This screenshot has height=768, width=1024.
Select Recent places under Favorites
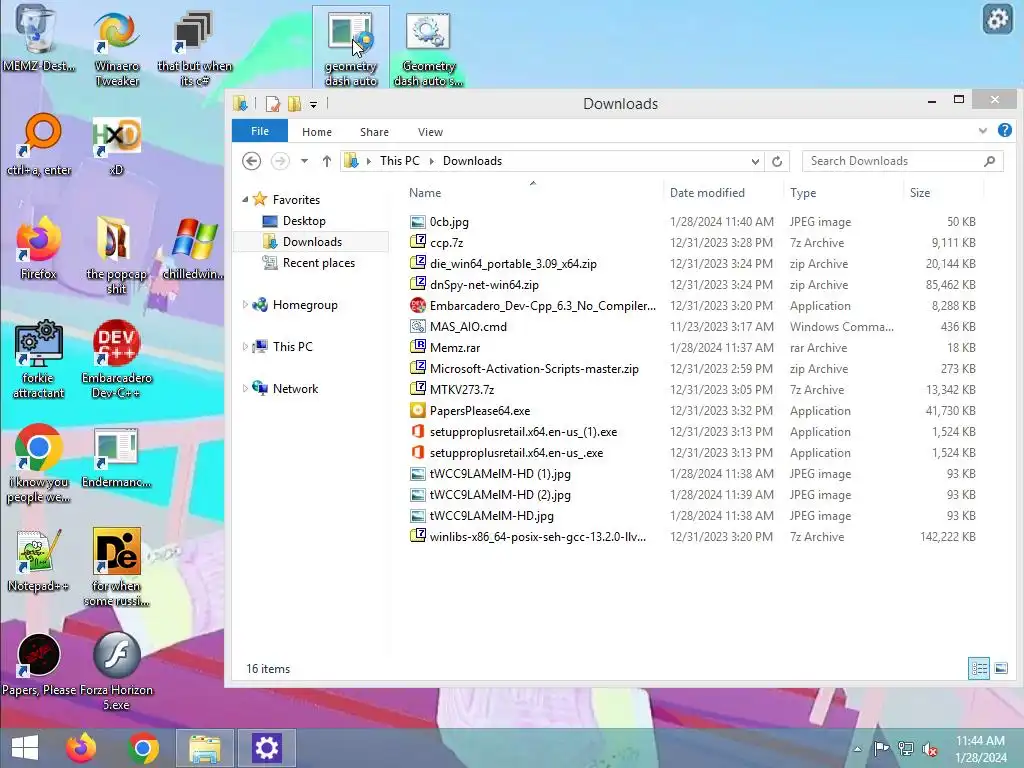pos(319,263)
